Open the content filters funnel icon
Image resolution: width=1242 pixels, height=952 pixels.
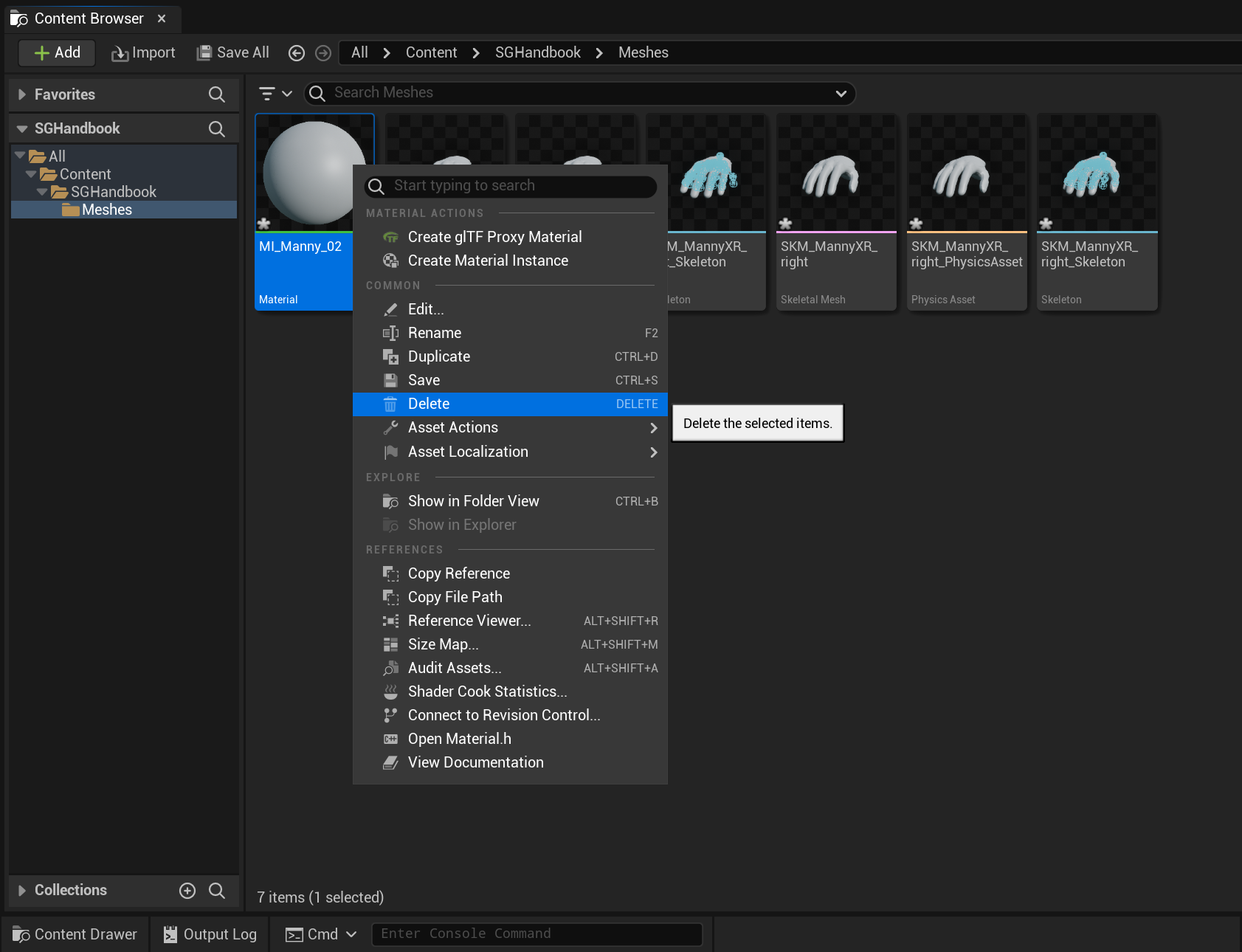pyautogui.click(x=269, y=93)
